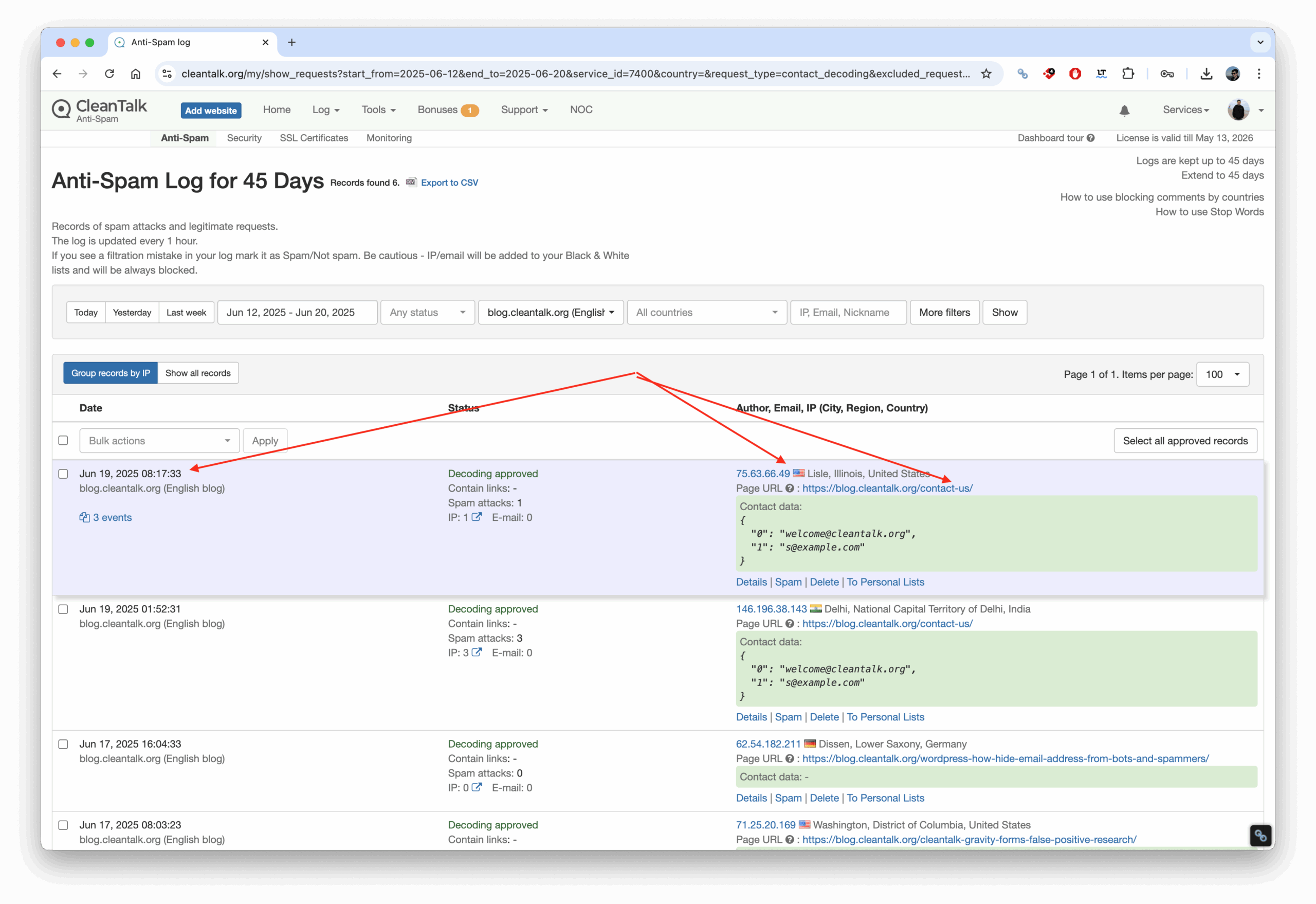Open new browser tab plus icon
This screenshot has width=1316, height=904.
291,43
